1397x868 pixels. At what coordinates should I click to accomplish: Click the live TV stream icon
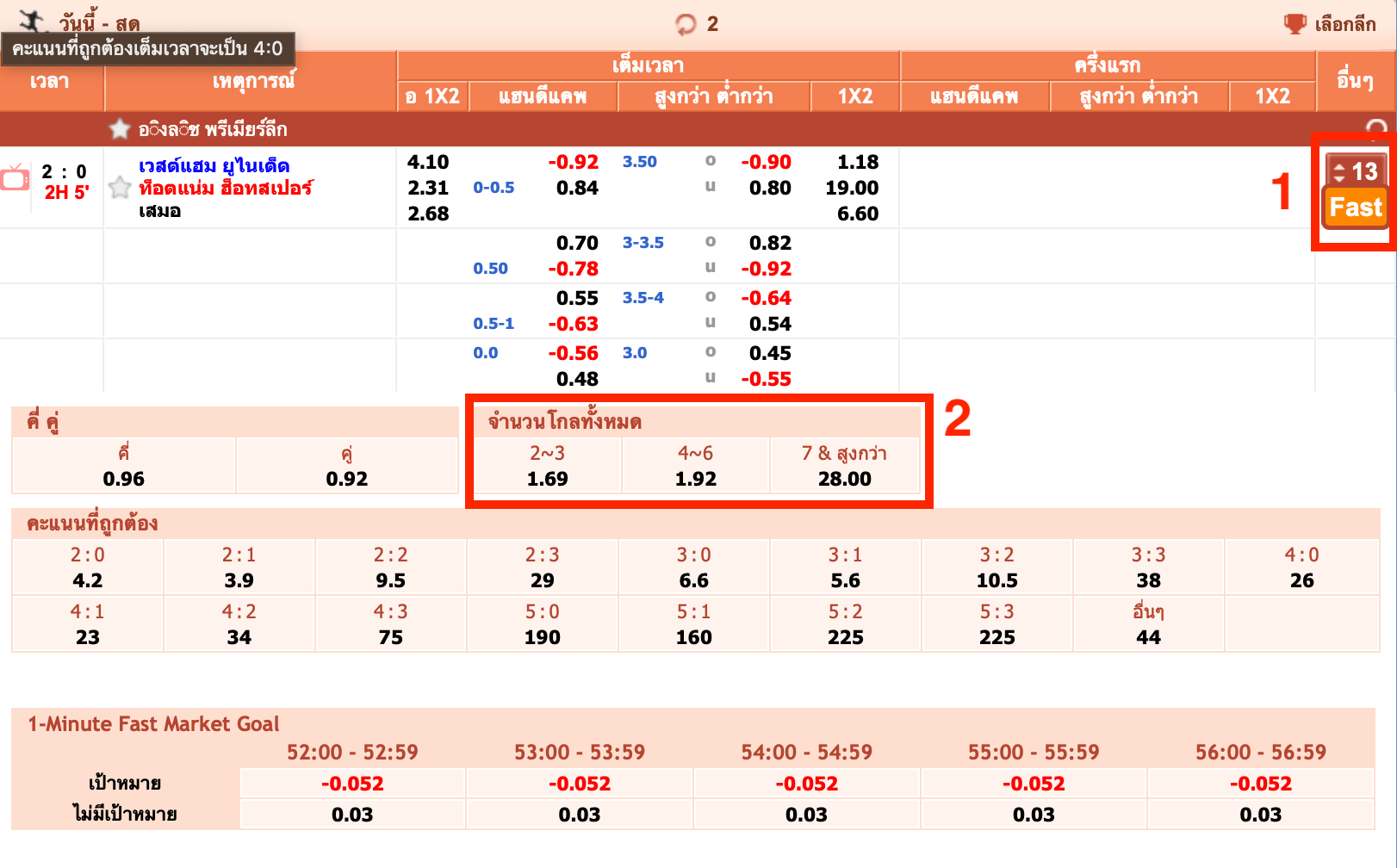15,178
